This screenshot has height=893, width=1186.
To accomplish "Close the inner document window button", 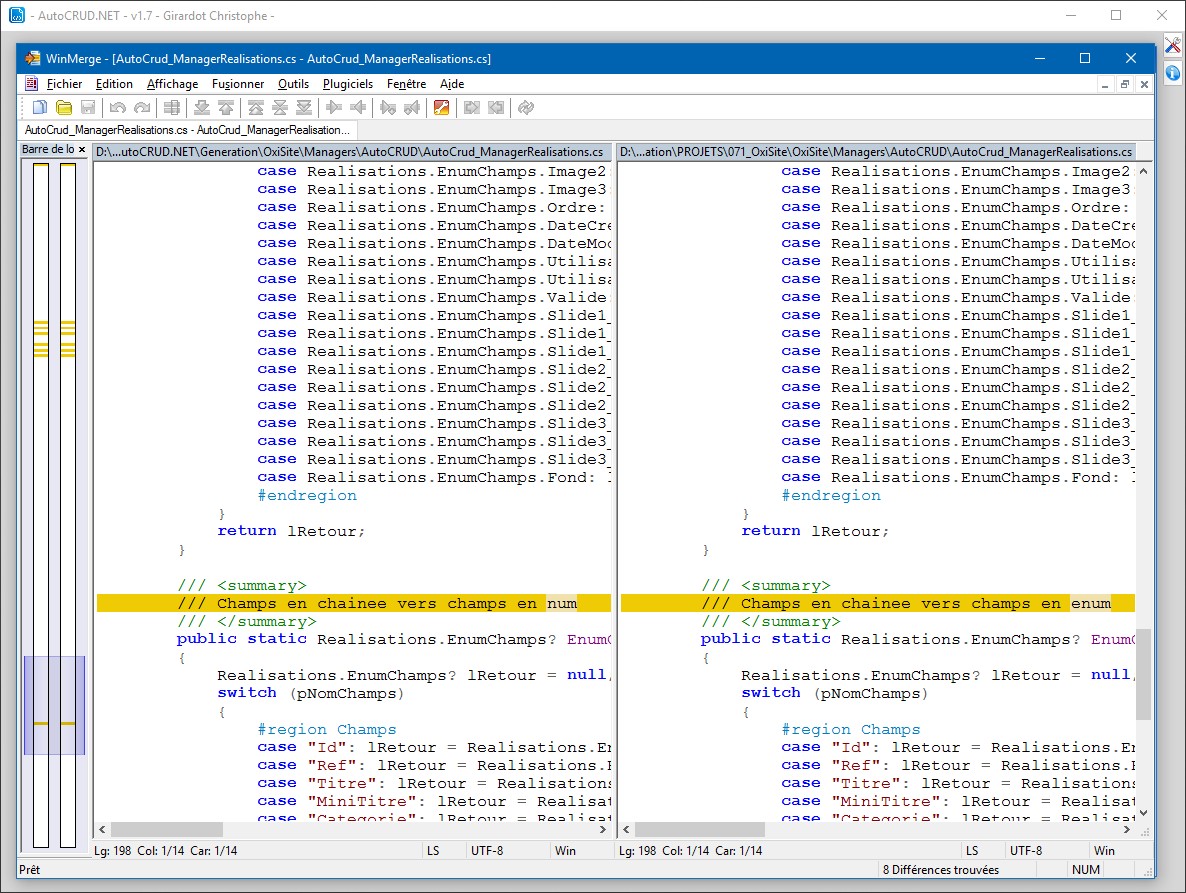I will coord(1144,85).
